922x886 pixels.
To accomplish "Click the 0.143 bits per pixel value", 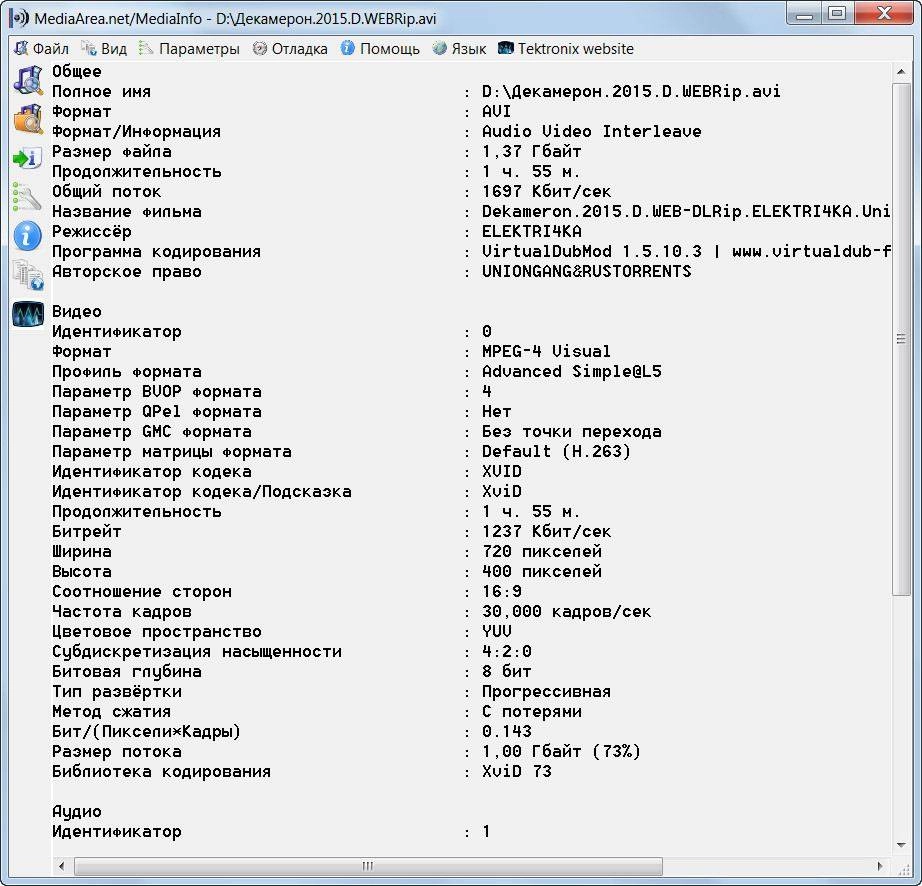I will 507,731.
